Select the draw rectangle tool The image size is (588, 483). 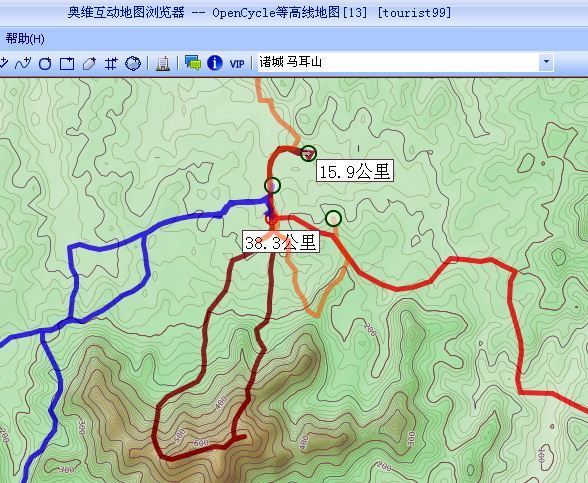[67, 63]
